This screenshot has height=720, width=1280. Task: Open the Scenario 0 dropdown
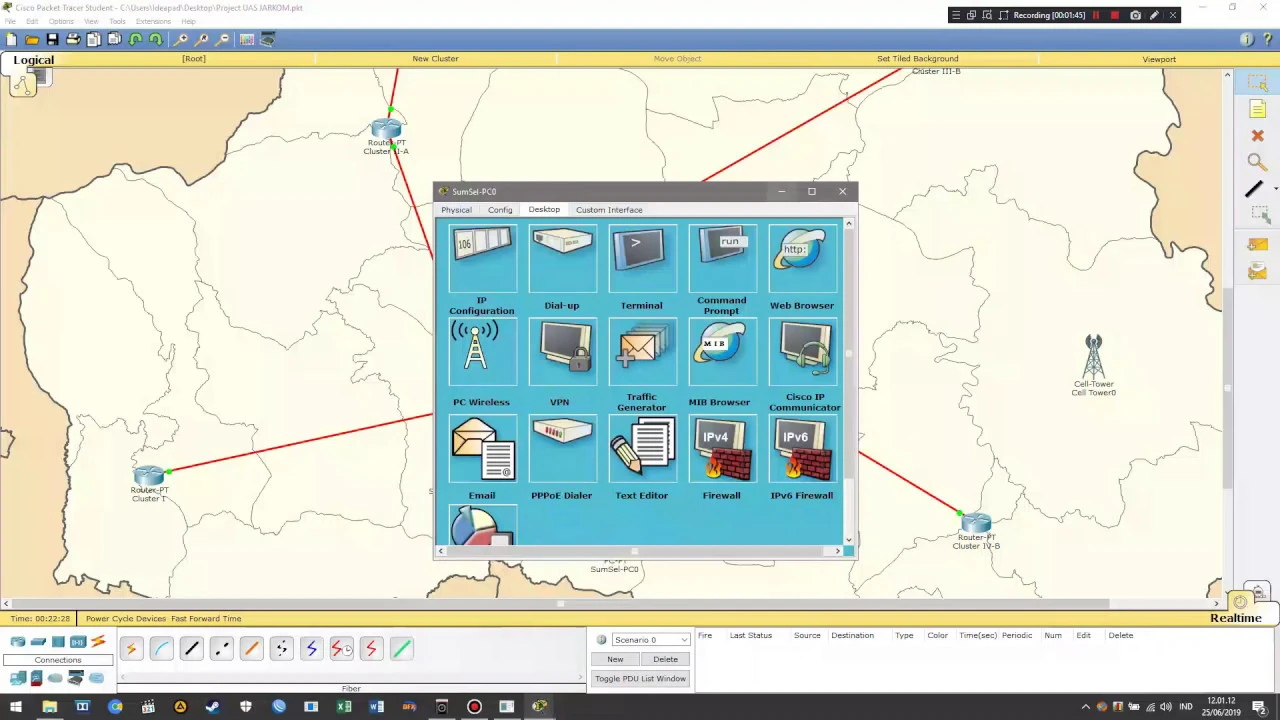pyautogui.click(x=651, y=640)
